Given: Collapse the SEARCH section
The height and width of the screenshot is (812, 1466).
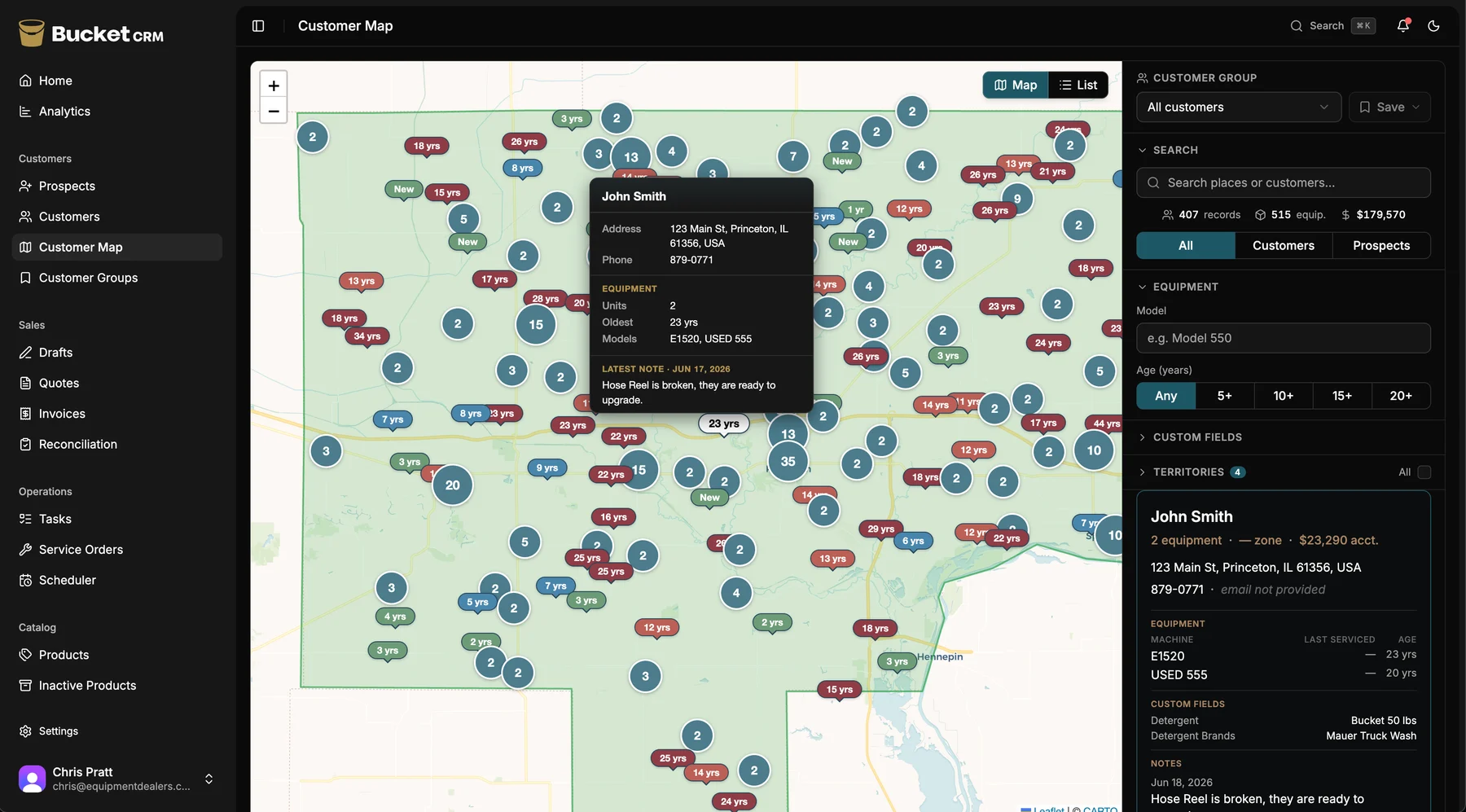Looking at the screenshot, I should [x=1167, y=150].
